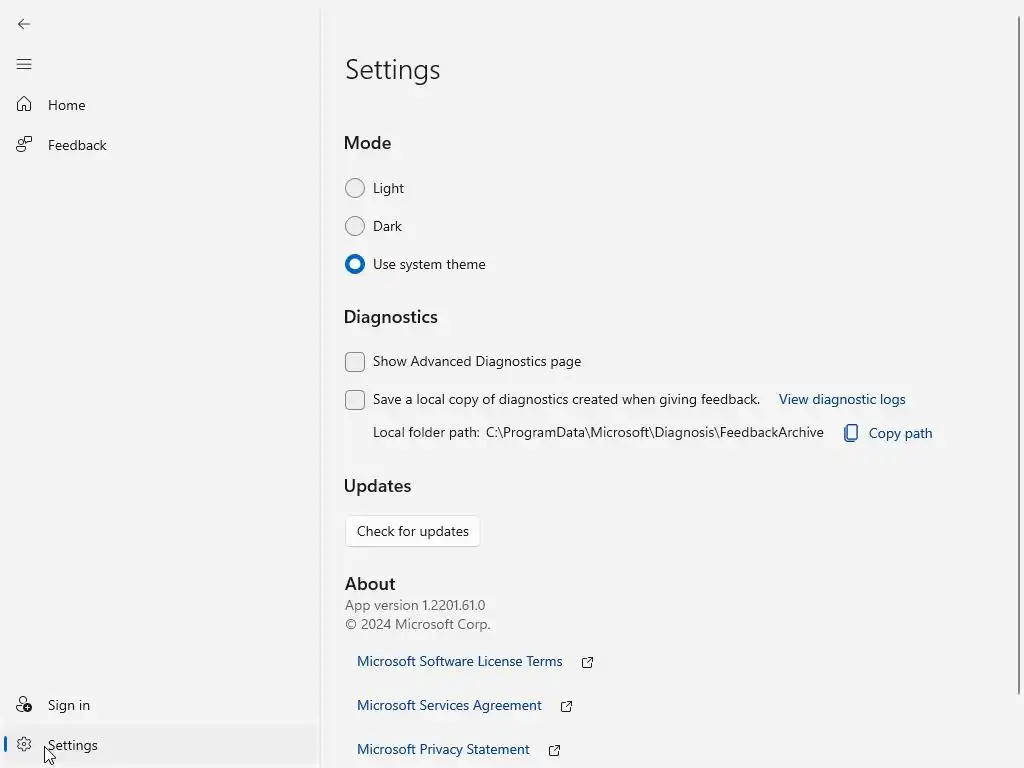
Task: Click external link icon beside Services Agreement
Action: 567,706
